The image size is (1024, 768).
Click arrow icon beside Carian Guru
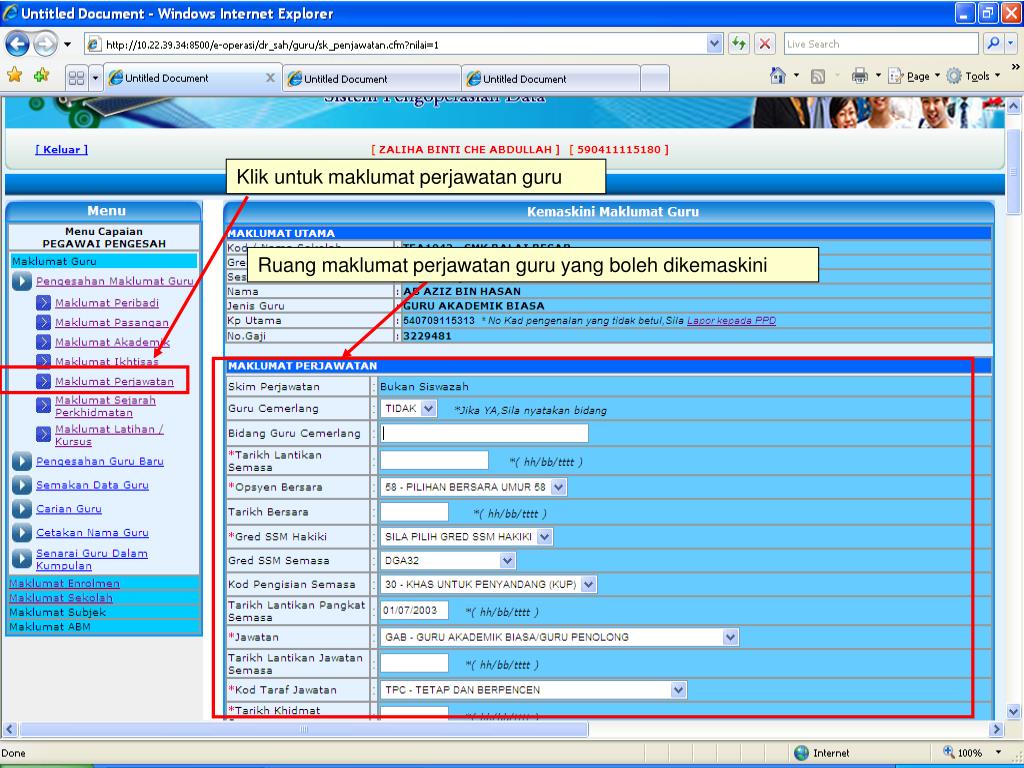[x=22, y=509]
